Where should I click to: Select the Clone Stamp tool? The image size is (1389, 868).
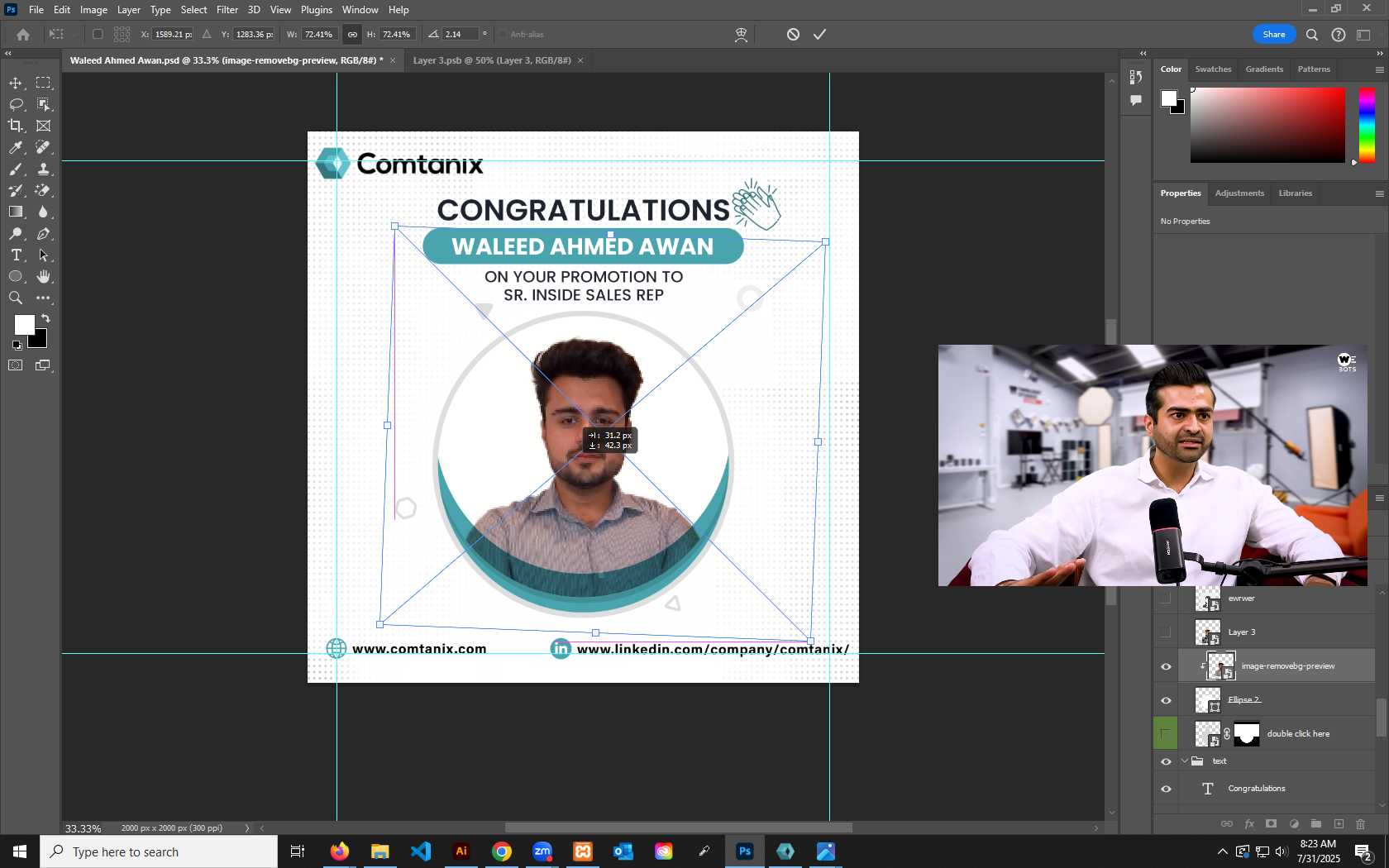[44, 169]
